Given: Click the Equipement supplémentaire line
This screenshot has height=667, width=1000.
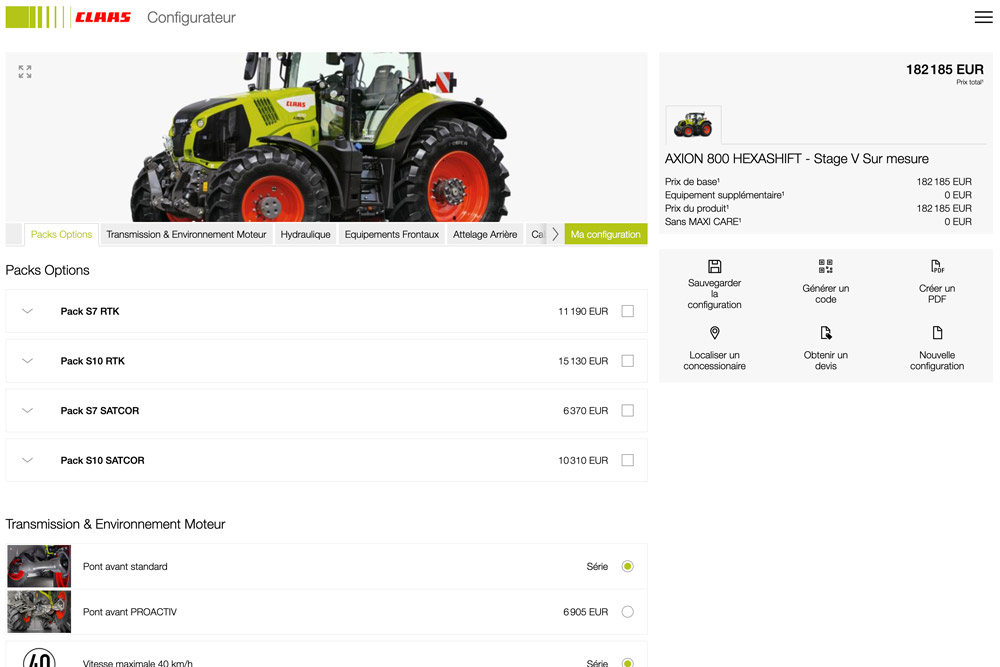Looking at the screenshot, I should click(x=818, y=195).
